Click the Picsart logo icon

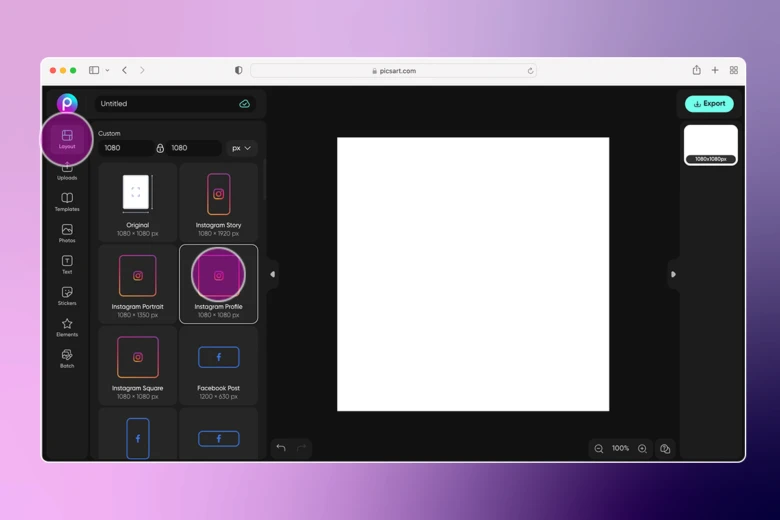(67, 103)
